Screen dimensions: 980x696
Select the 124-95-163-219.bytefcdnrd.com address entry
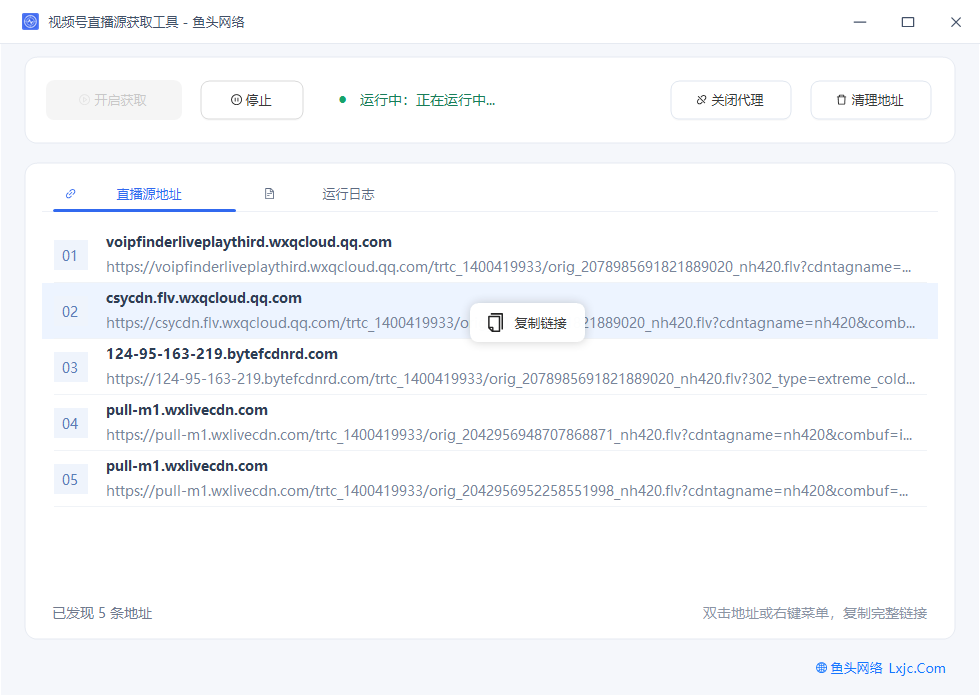(x=490, y=367)
